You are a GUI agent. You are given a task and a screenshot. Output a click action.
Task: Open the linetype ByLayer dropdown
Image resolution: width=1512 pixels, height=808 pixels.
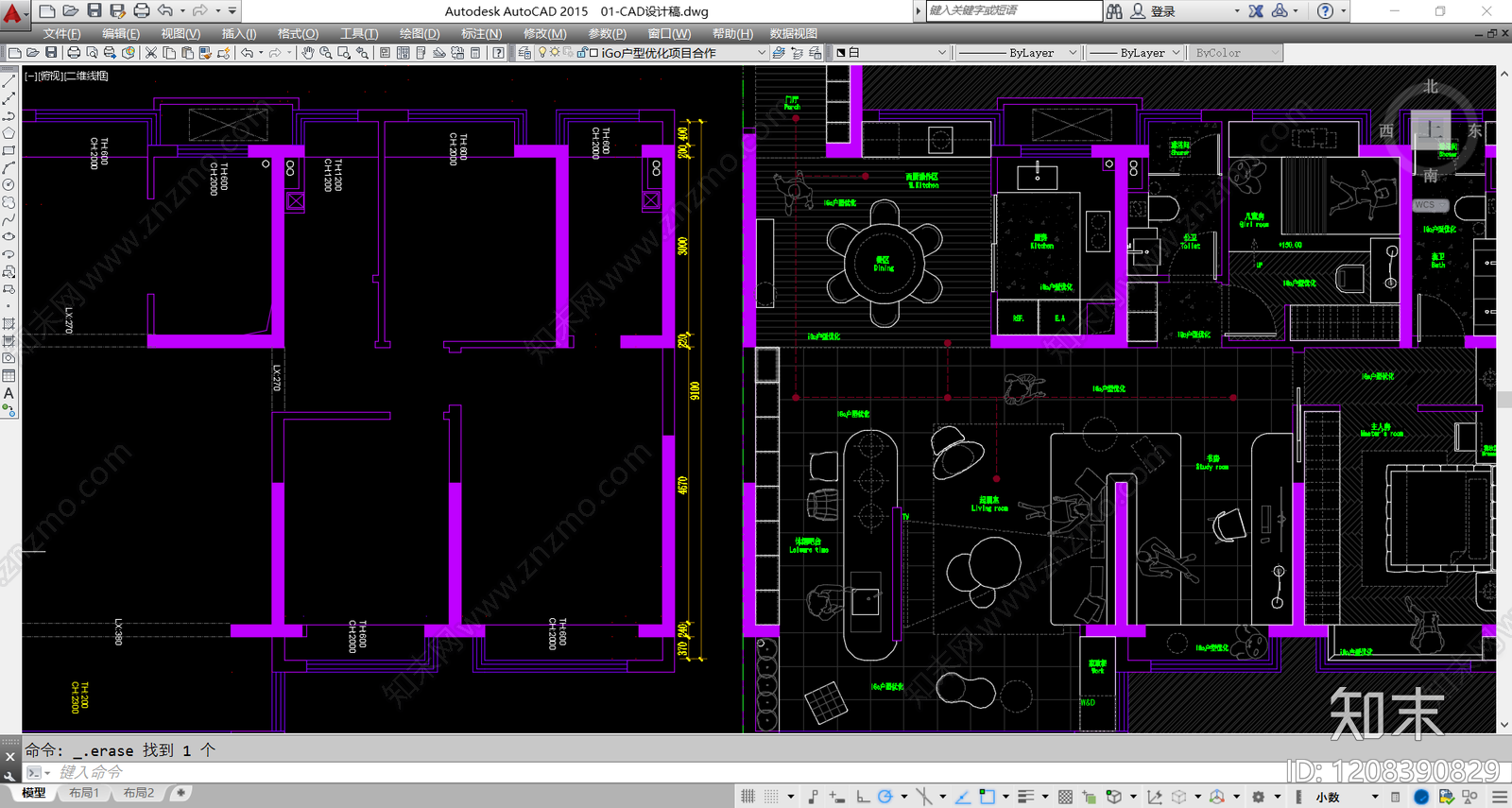point(1017,53)
